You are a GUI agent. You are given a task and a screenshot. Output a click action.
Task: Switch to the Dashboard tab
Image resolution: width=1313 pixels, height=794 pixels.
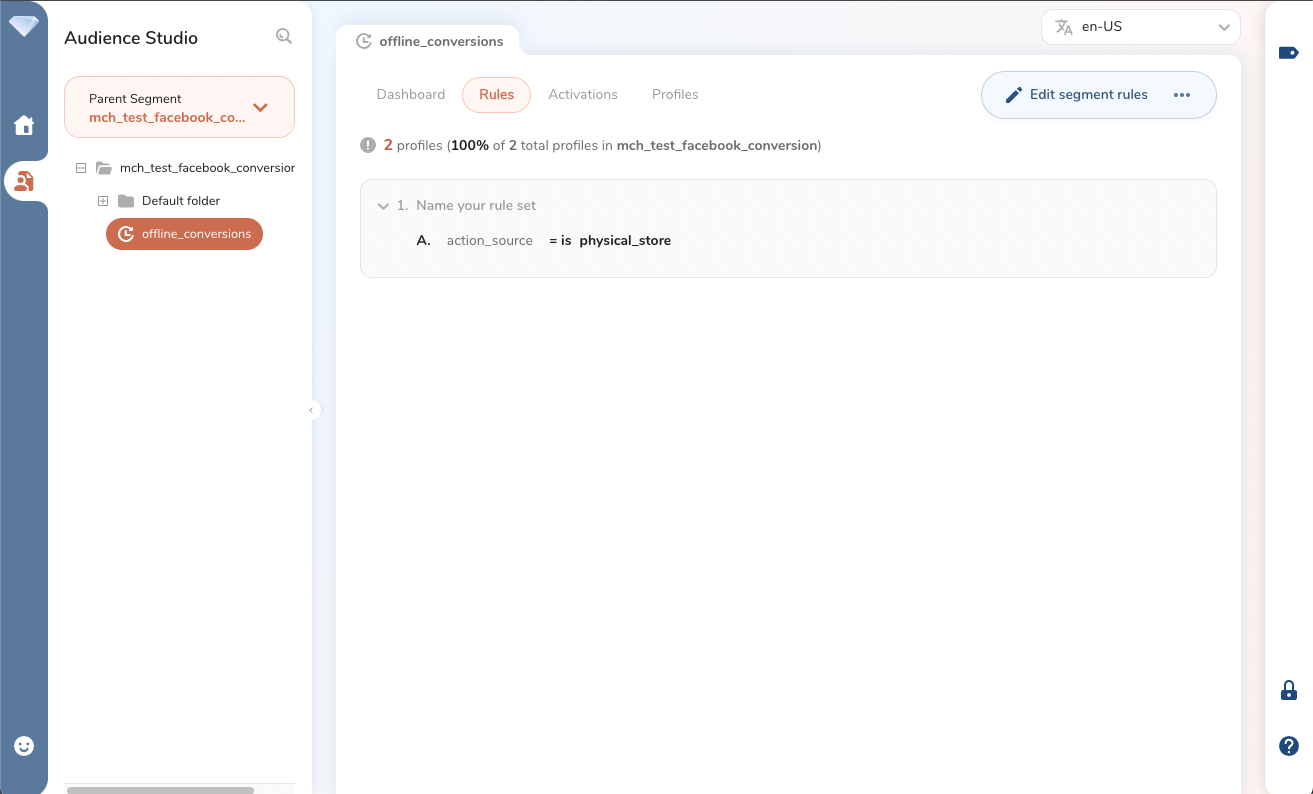pyautogui.click(x=410, y=95)
